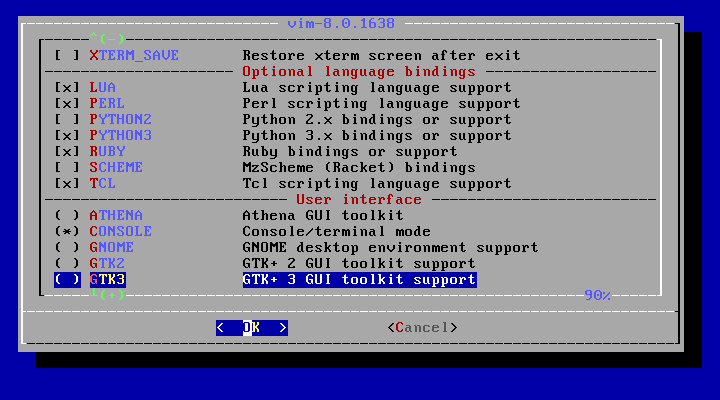Disable the PYTHON3 bindings checkbox
This screenshot has width=720, height=400.
[x=67, y=136]
